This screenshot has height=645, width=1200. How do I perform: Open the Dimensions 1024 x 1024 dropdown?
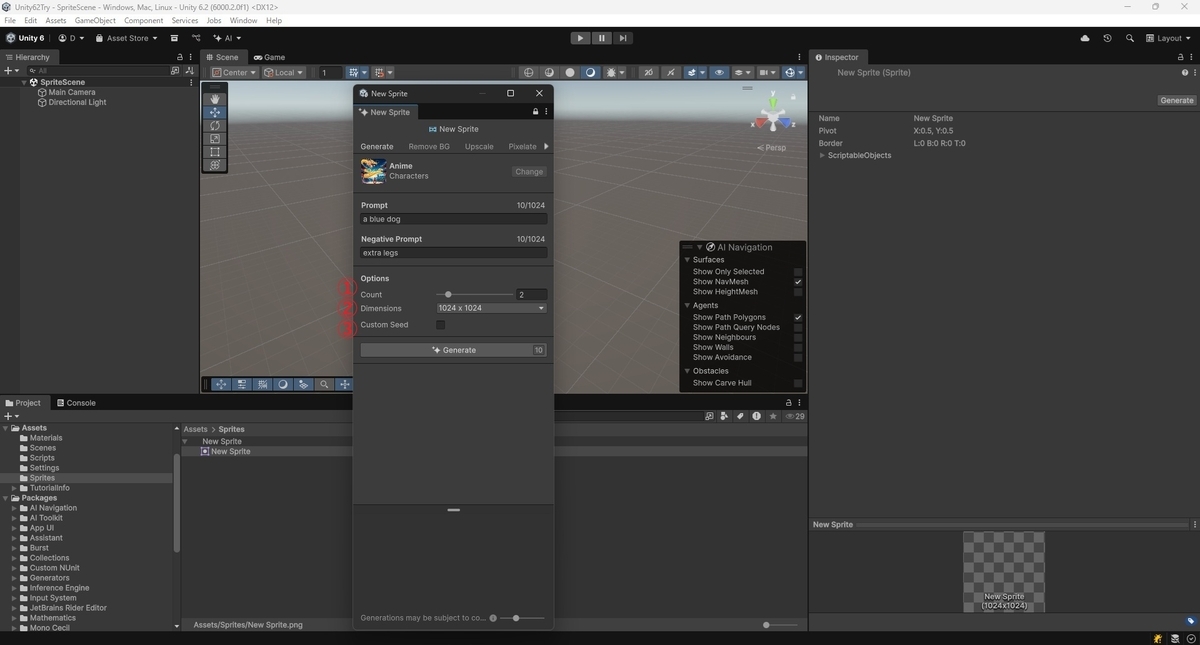pos(491,308)
